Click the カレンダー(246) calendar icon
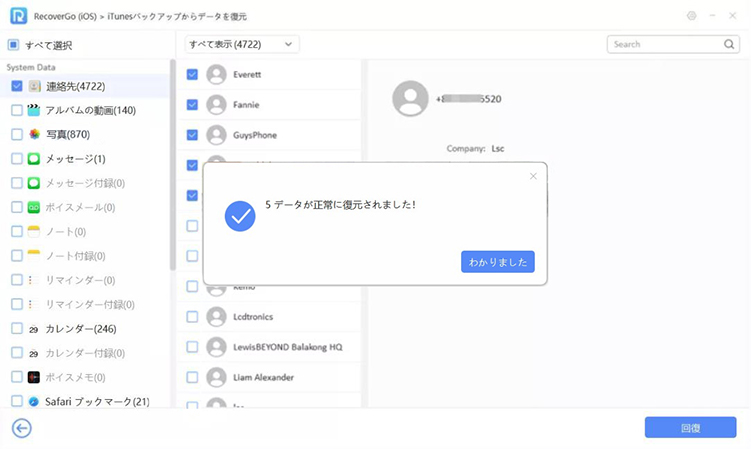751x449 pixels. [34, 329]
